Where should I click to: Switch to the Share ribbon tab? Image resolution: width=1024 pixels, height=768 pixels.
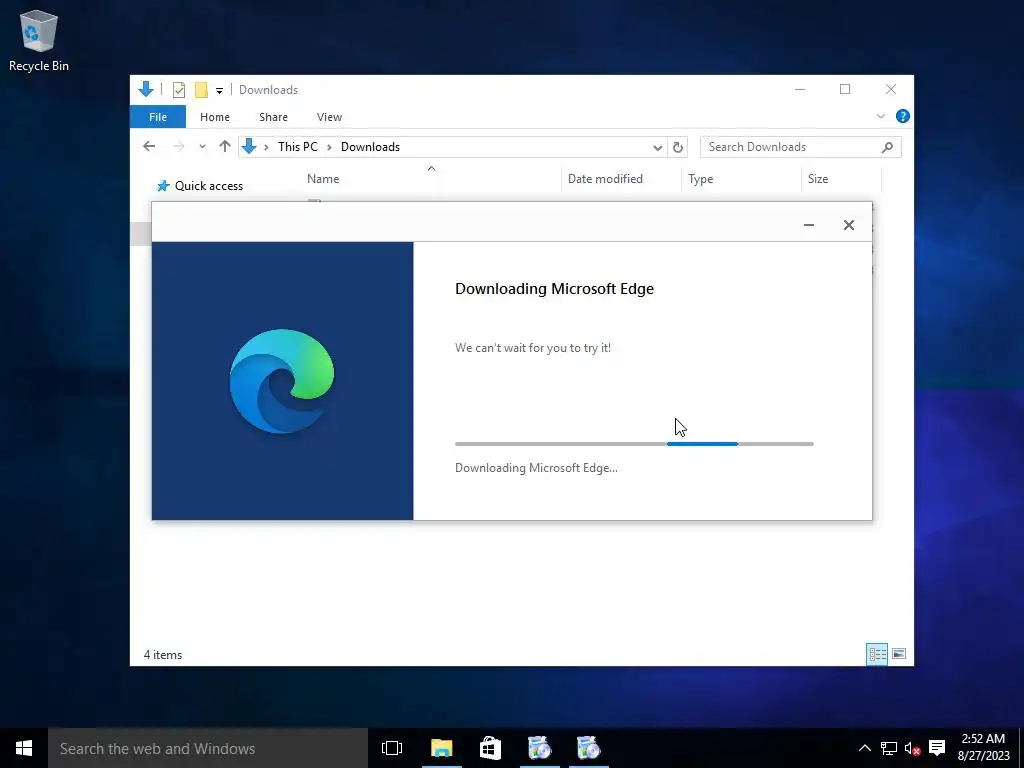pyautogui.click(x=273, y=117)
